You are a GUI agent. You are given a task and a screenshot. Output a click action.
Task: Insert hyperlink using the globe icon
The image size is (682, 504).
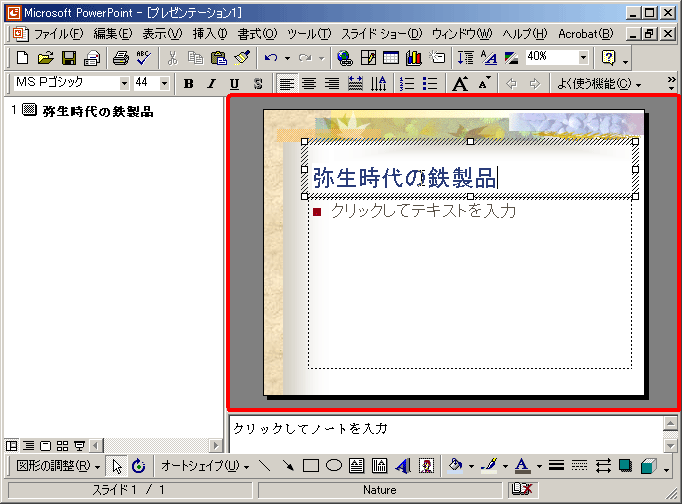point(345,57)
